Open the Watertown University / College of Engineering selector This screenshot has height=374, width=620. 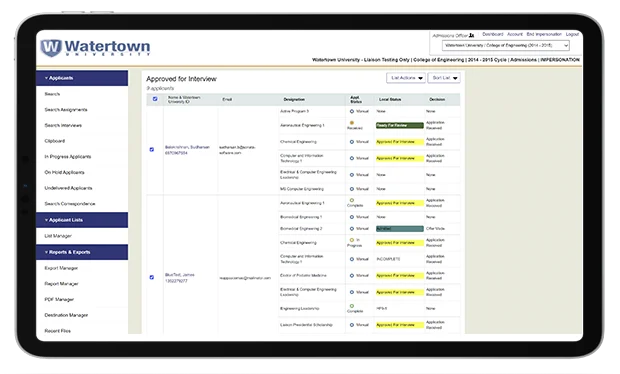[x=505, y=45]
